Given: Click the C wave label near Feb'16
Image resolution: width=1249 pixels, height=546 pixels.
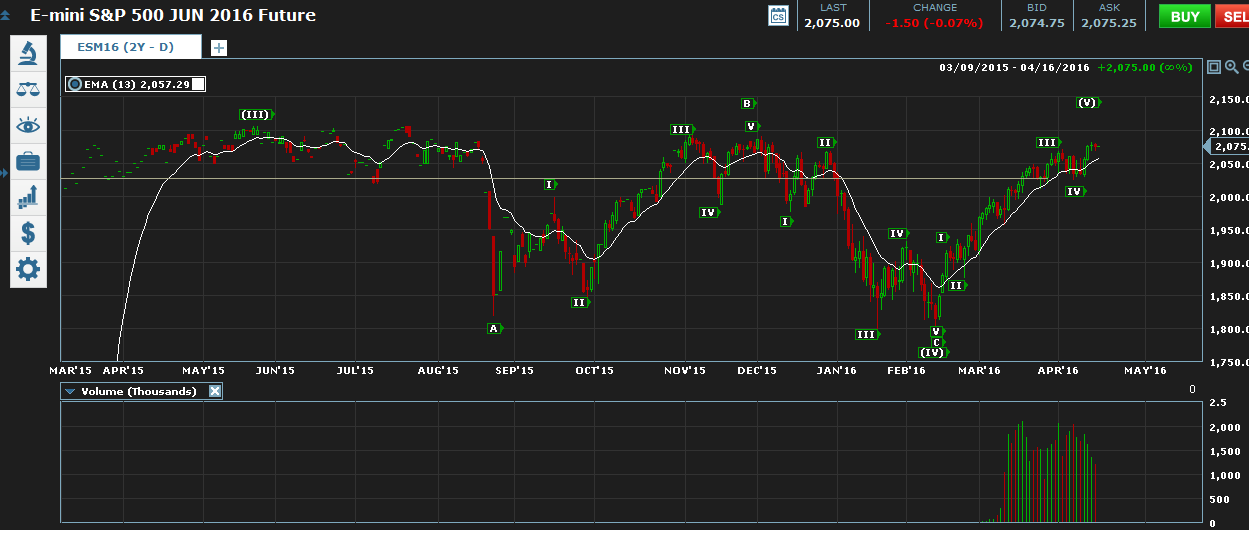Looking at the screenshot, I should tap(936, 342).
